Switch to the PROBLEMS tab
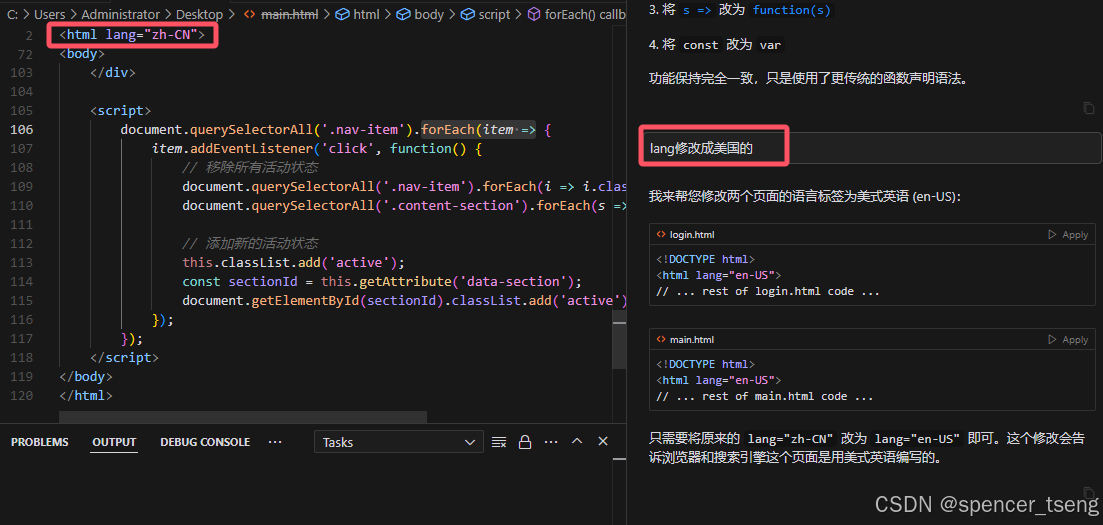 39,442
